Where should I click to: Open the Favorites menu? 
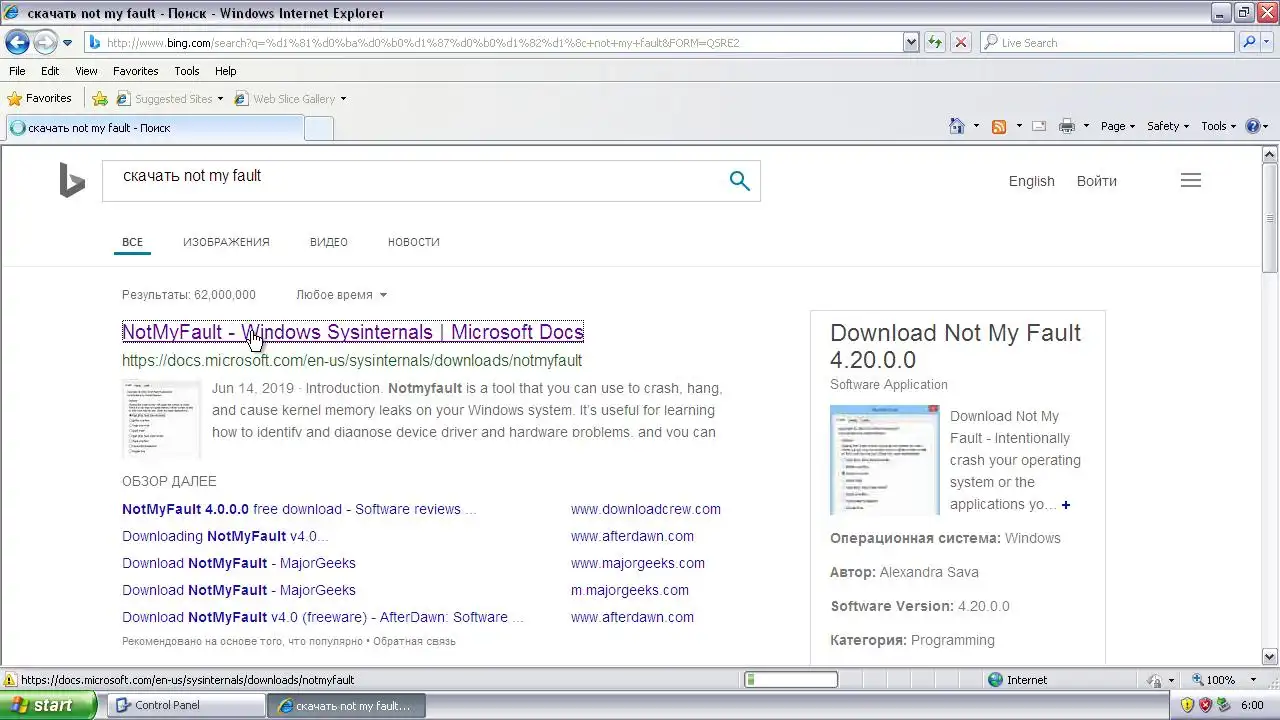(135, 71)
